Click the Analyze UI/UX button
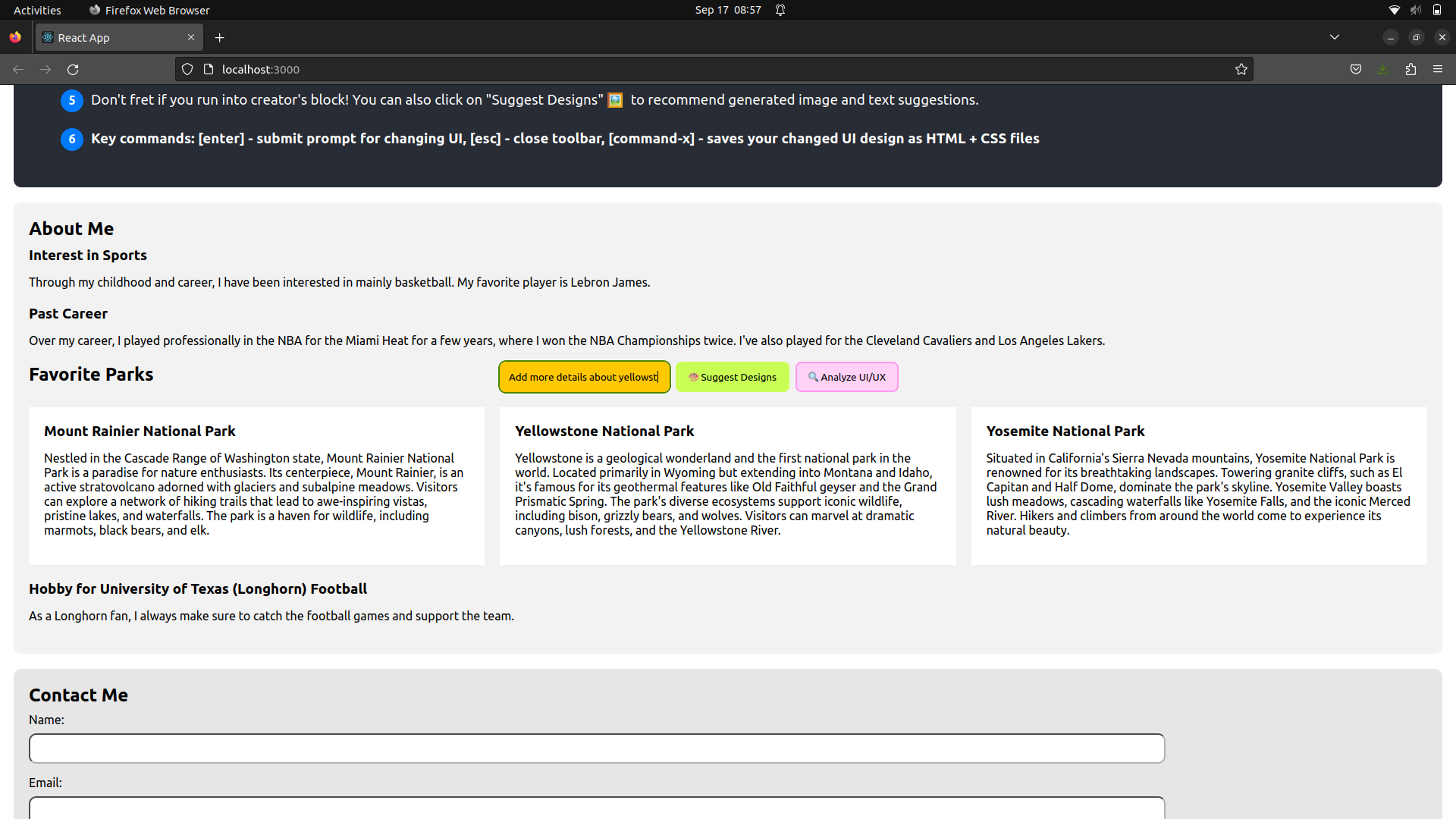The image size is (1456, 819). (846, 377)
